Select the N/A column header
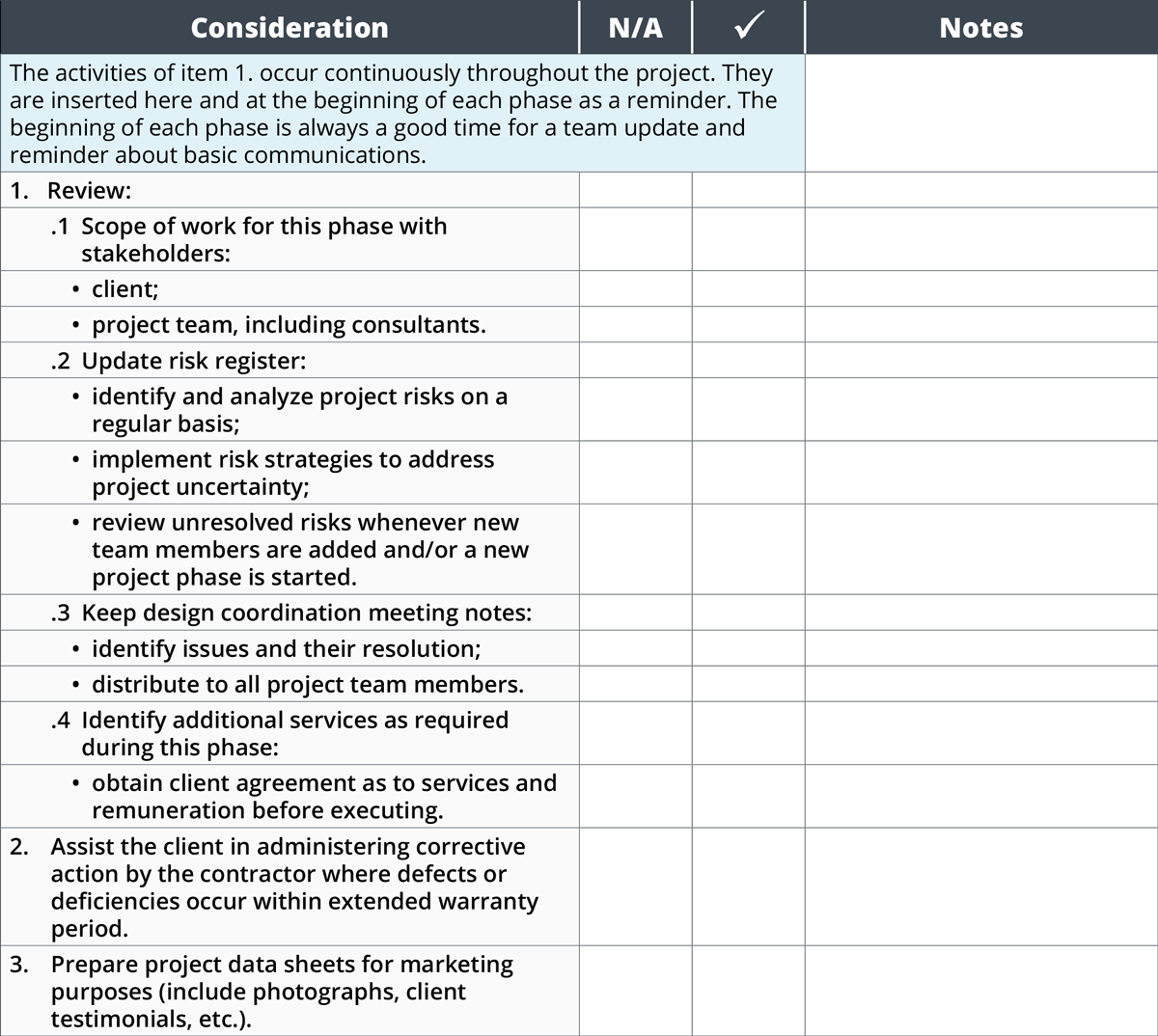The width and height of the screenshot is (1158, 1036). pyautogui.click(x=636, y=27)
